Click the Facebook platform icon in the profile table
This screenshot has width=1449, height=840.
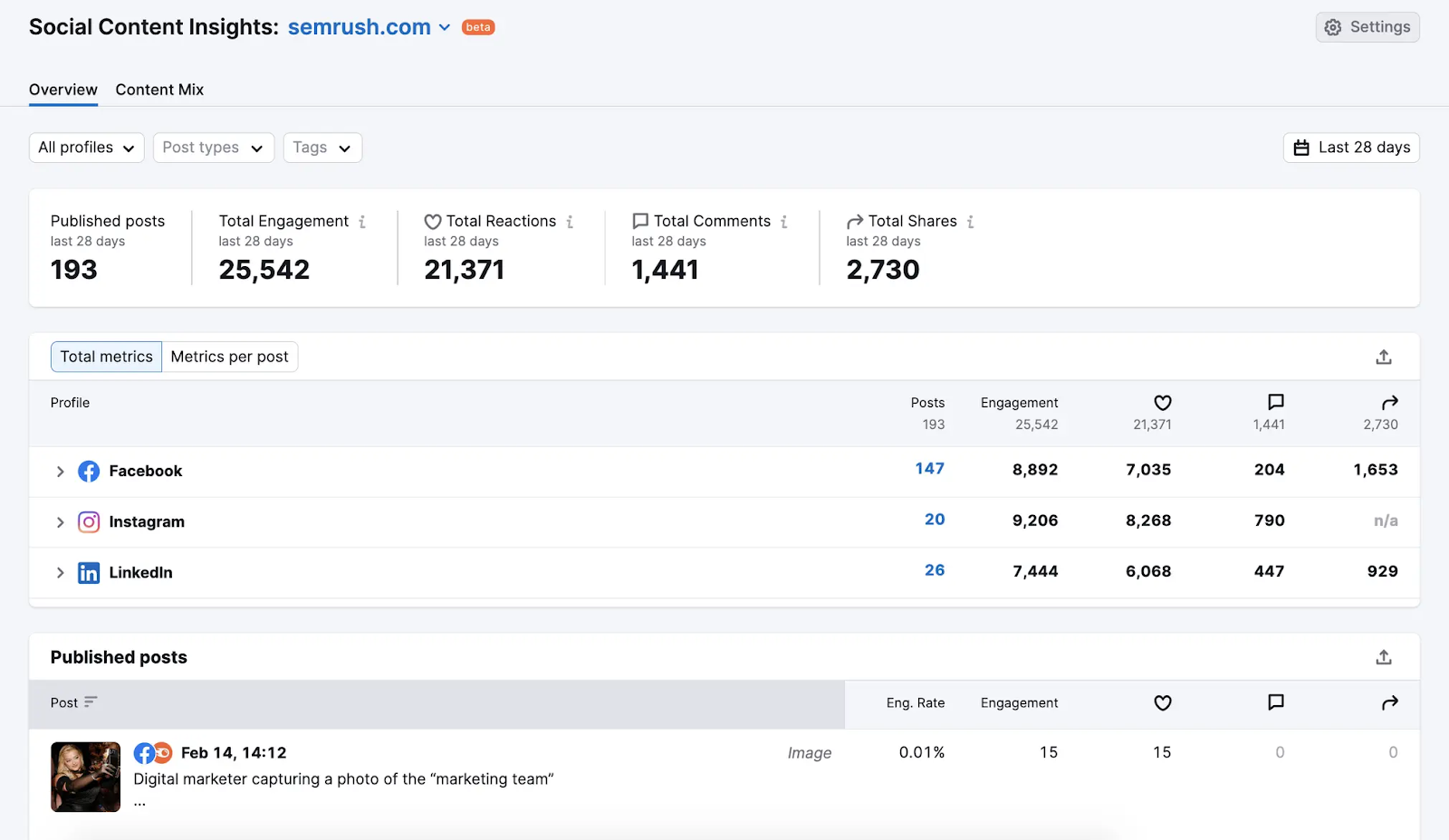(x=88, y=471)
